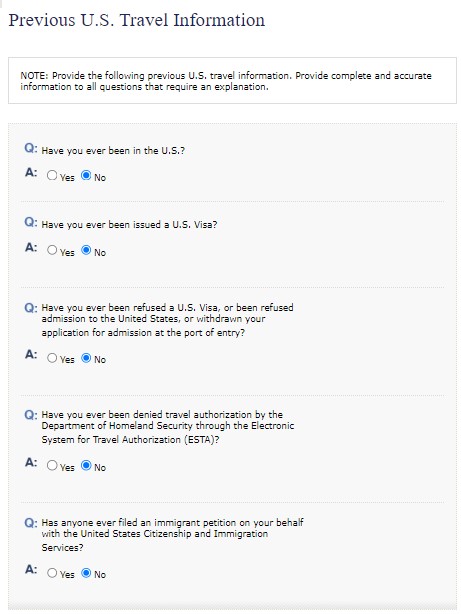The width and height of the screenshot is (461, 614).
Task: Click the NOTE instruction box text
Action: pos(226,81)
